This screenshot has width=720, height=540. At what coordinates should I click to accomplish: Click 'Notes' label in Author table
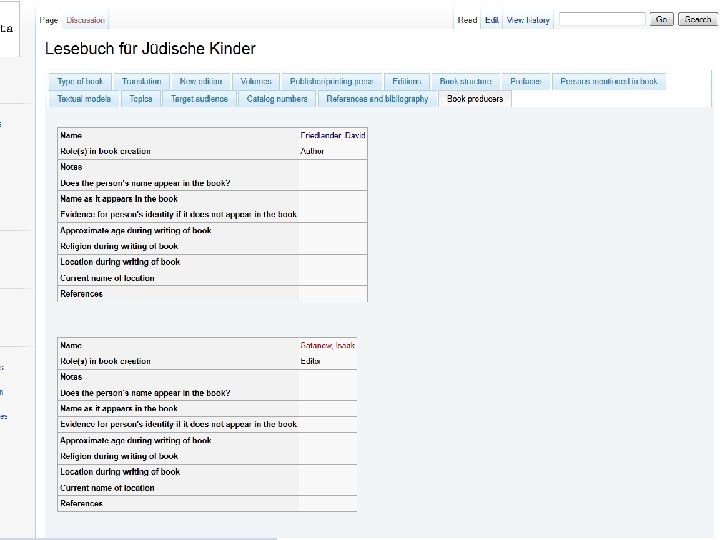click(x=71, y=167)
